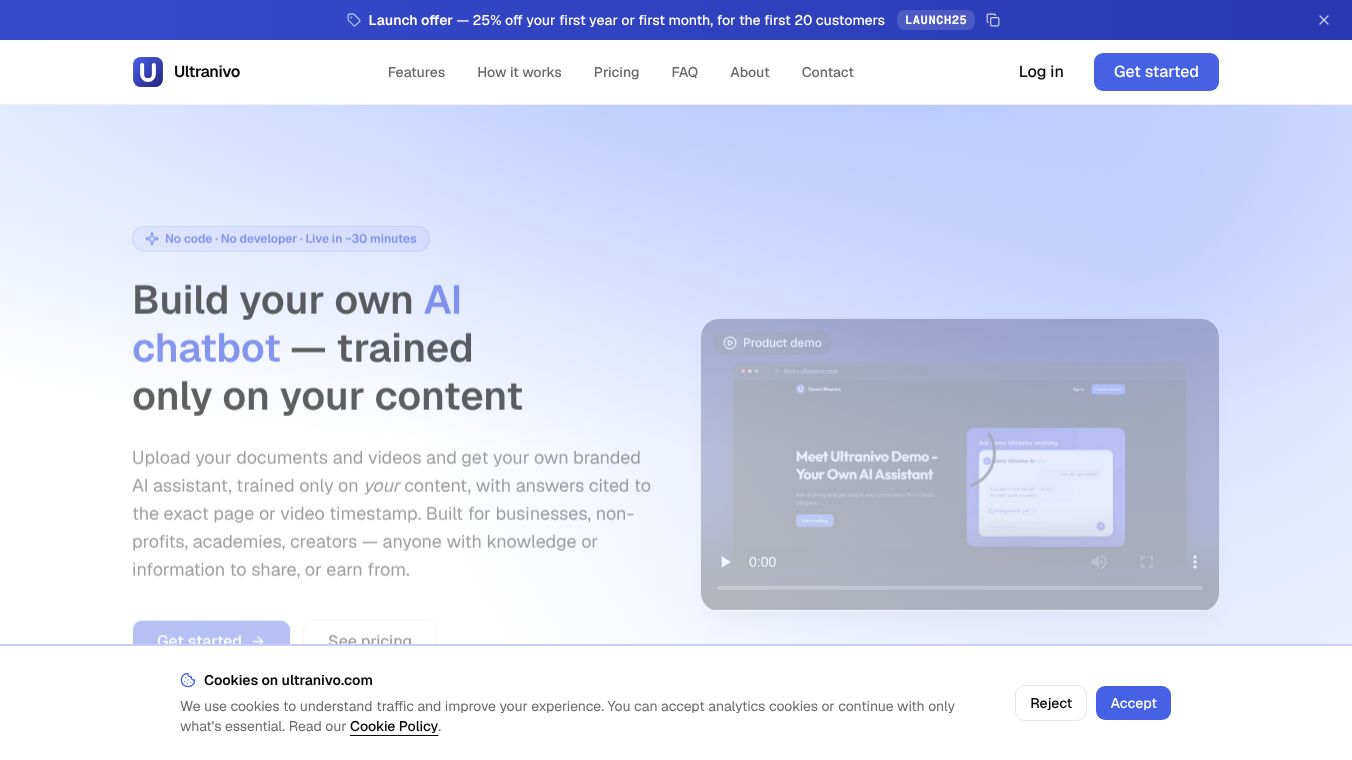The height and width of the screenshot is (760, 1352).
Task: Click the LAUNCH25 code badge
Action: (936, 20)
